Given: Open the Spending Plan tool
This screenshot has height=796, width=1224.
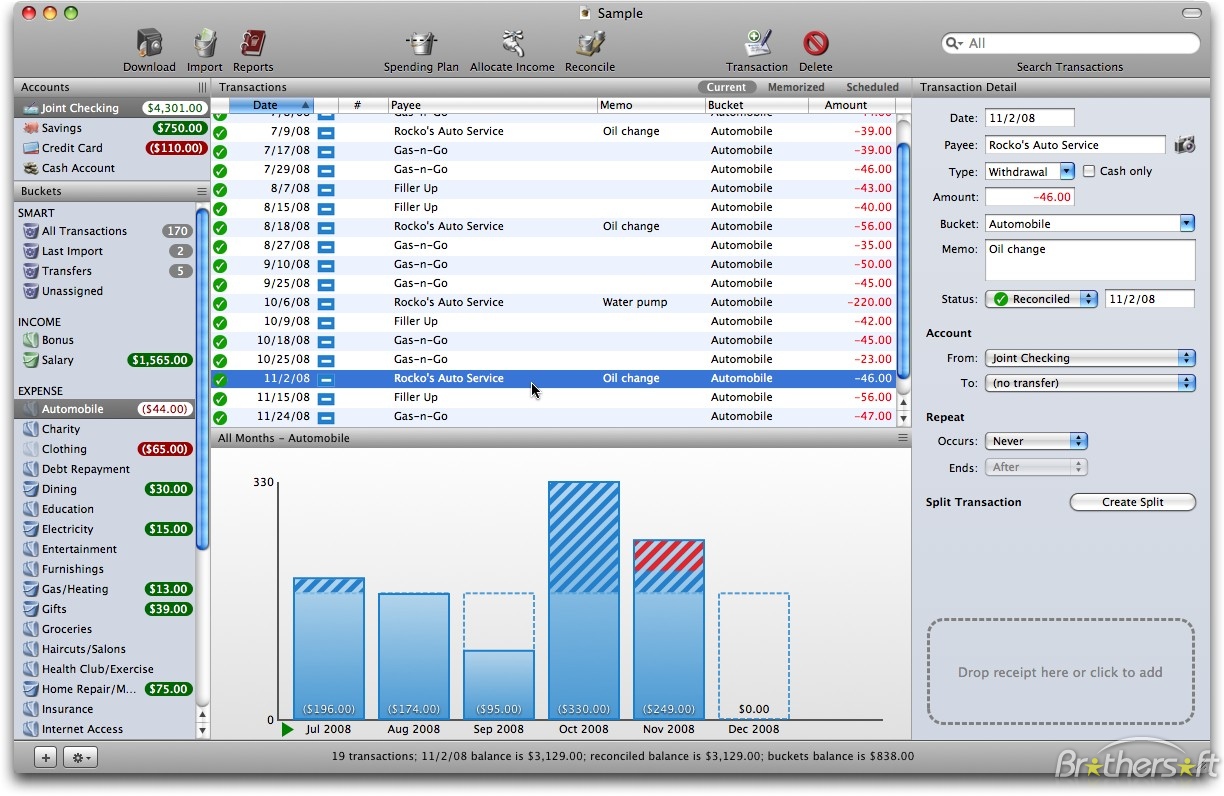Looking at the screenshot, I should [x=421, y=45].
